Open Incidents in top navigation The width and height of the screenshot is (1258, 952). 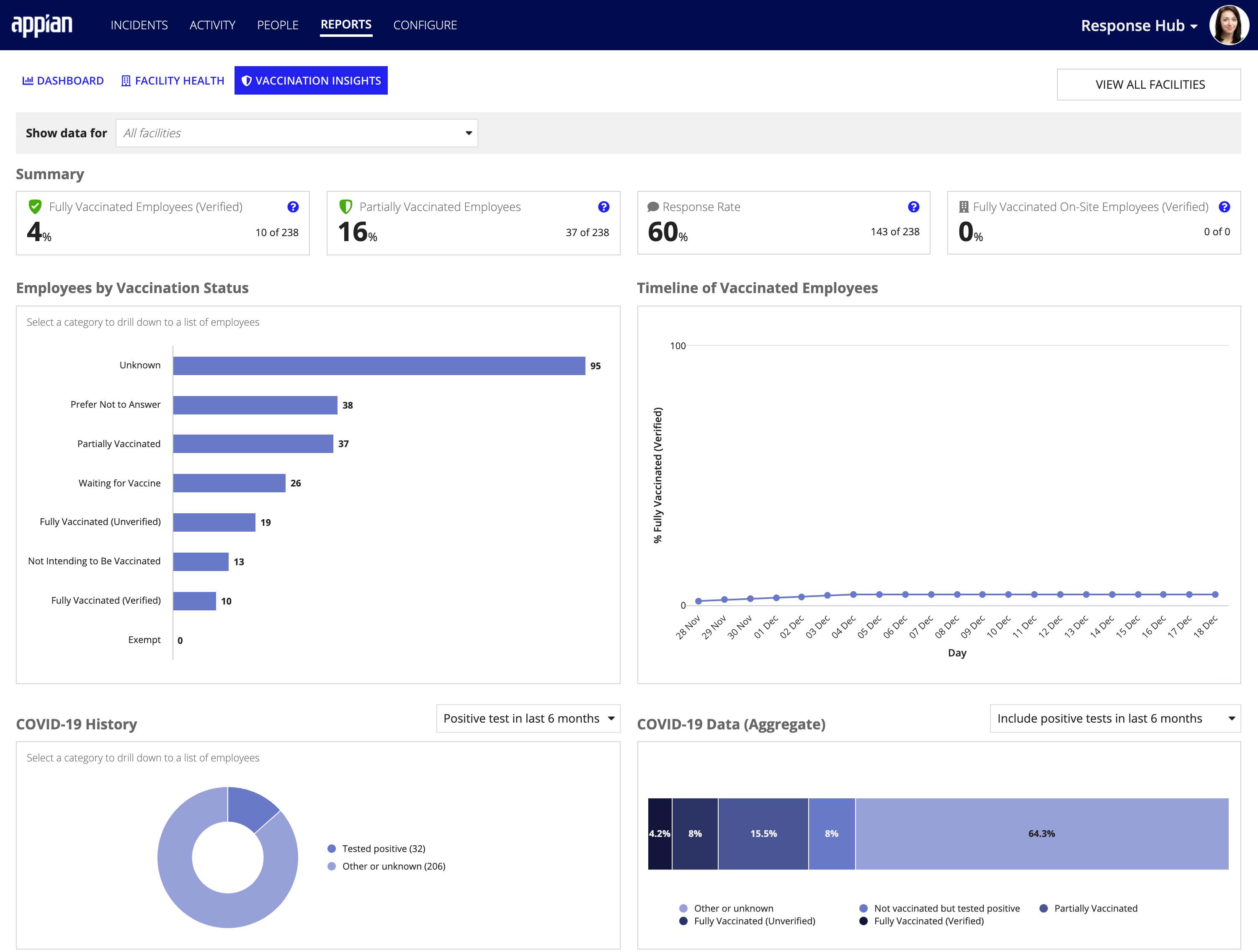pyautogui.click(x=139, y=25)
